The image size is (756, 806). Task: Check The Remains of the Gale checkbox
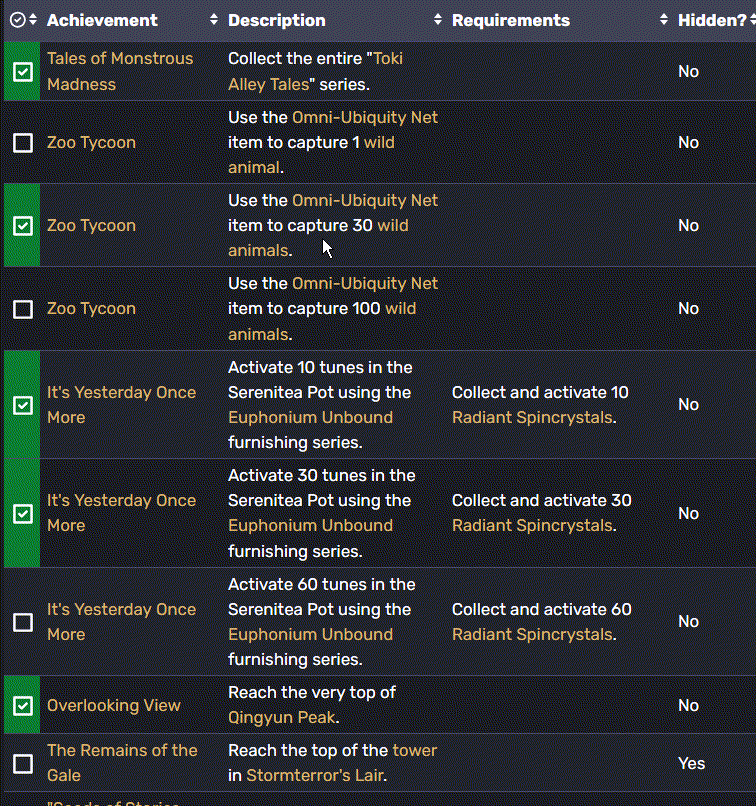[x=23, y=764]
